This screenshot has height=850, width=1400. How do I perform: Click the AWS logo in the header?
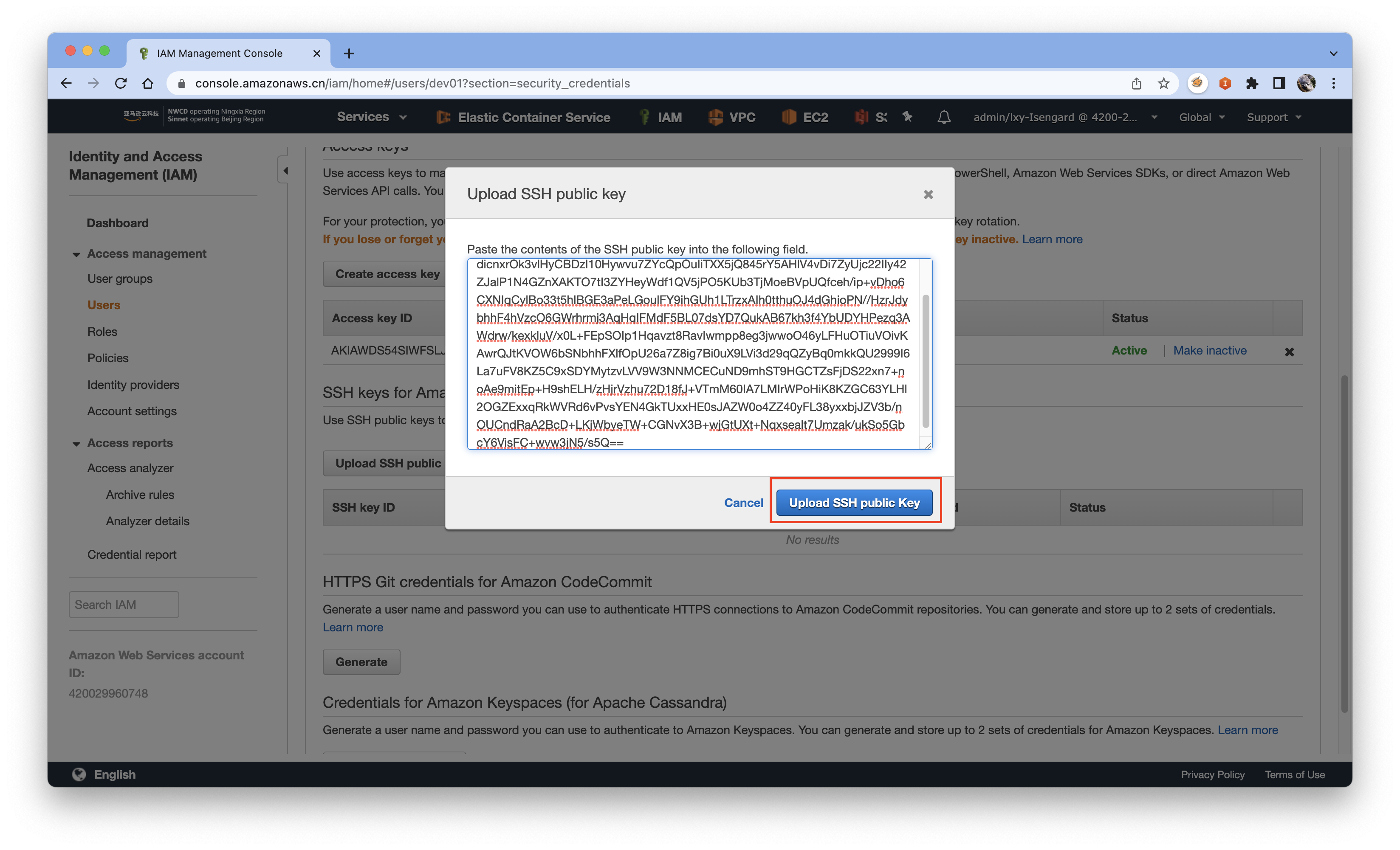point(141,115)
